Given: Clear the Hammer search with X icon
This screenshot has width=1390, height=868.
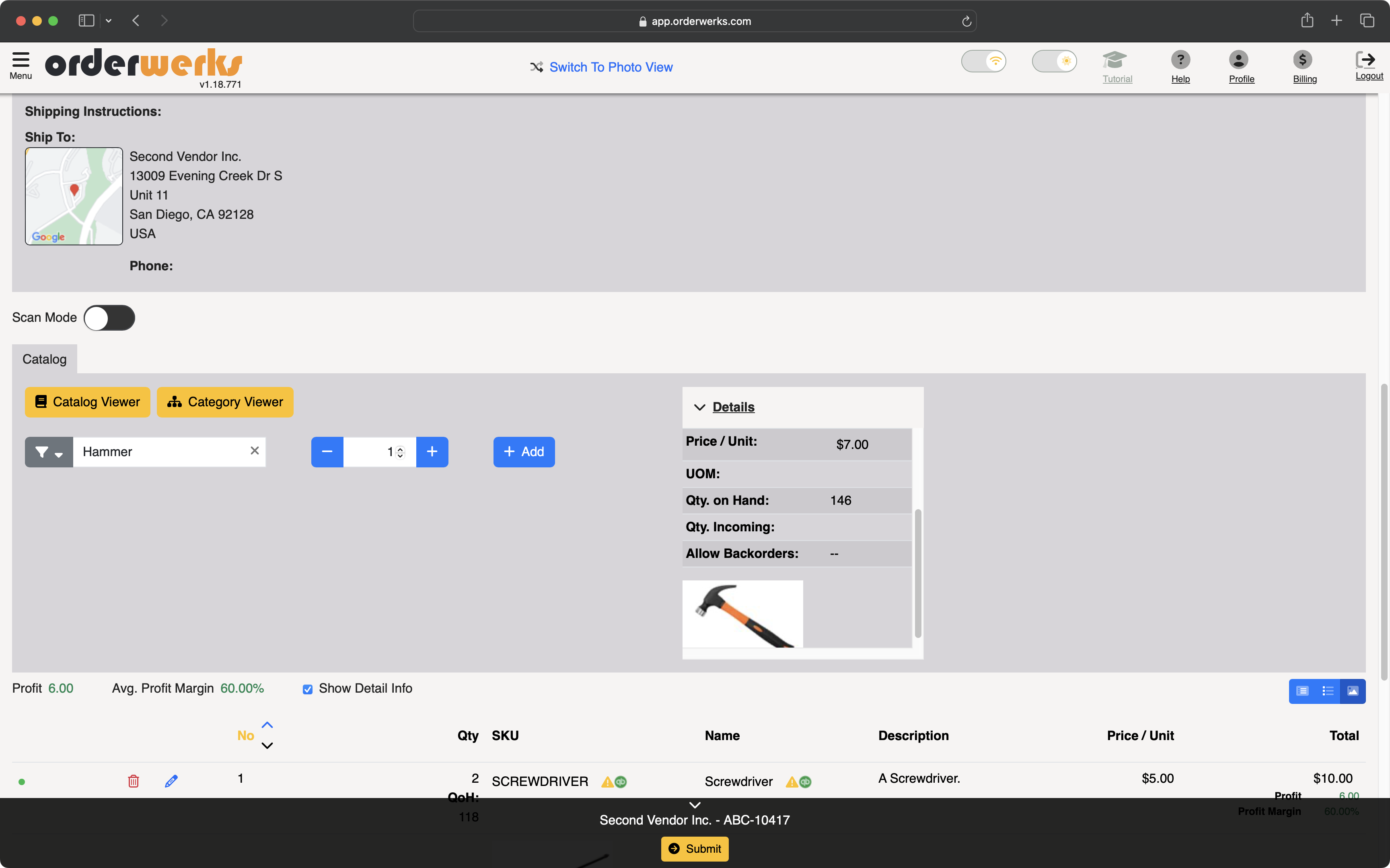Looking at the screenshot, I should coord(255,450).
